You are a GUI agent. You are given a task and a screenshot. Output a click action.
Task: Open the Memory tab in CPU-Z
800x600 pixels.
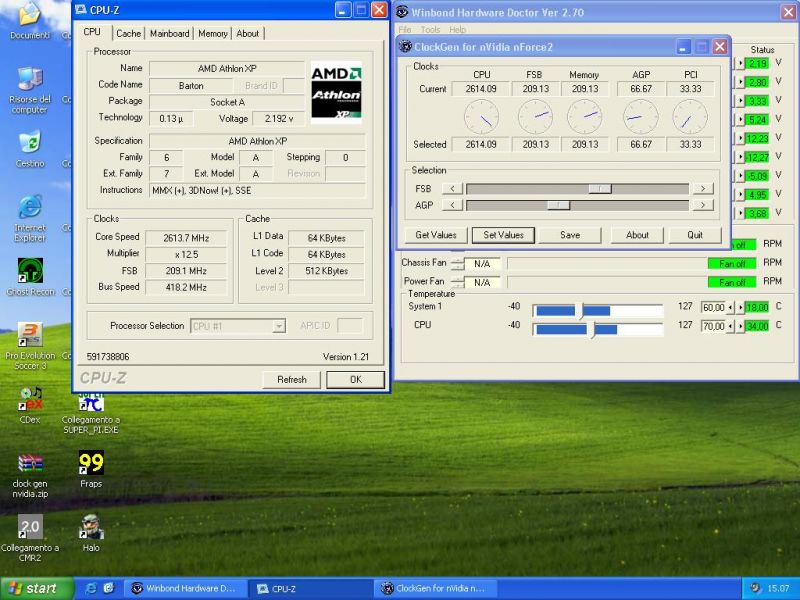(x=213, y=34)
